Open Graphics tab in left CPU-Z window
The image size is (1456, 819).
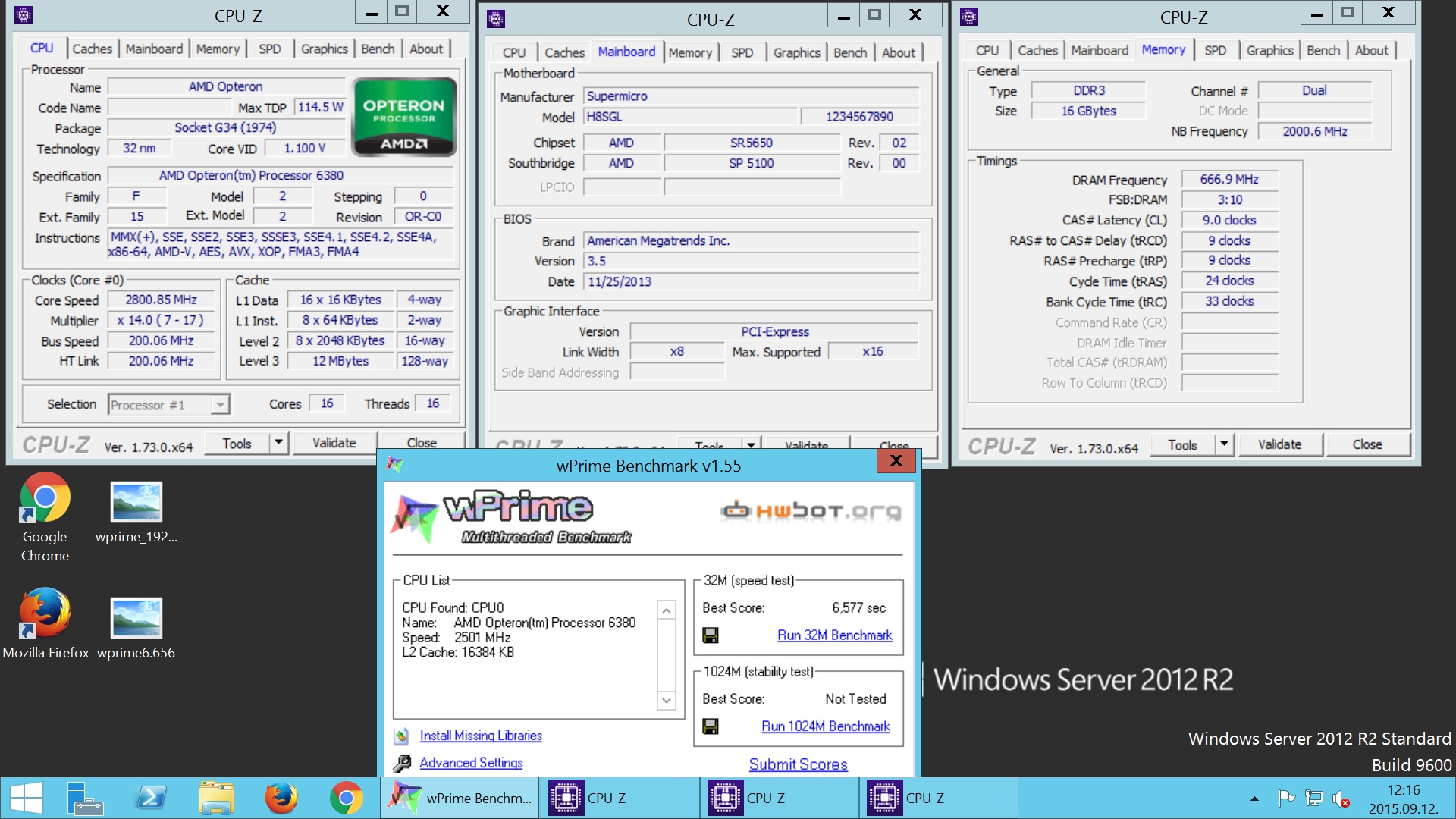coord(324,49)
